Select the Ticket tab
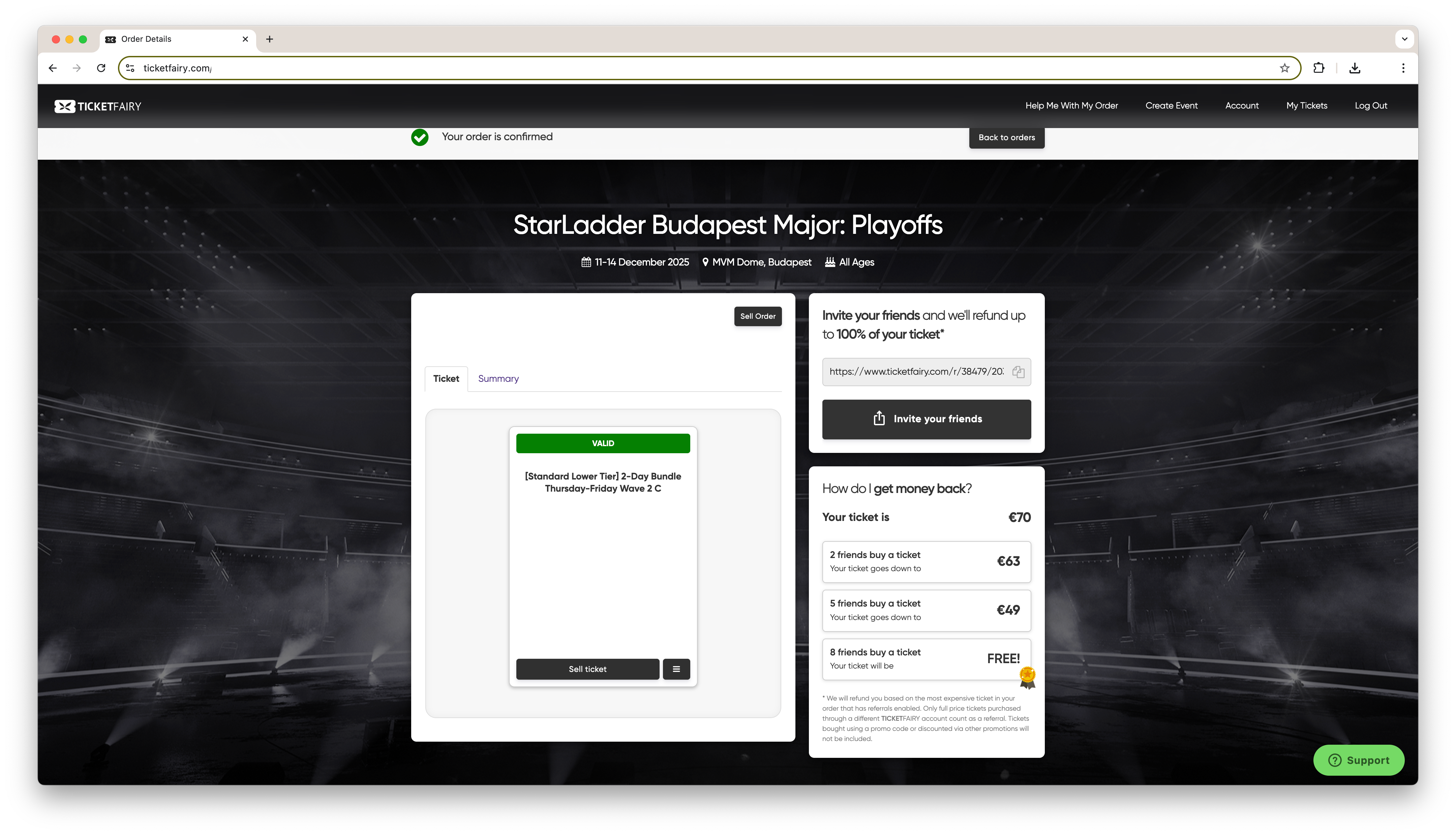 [x=446, y=378]
